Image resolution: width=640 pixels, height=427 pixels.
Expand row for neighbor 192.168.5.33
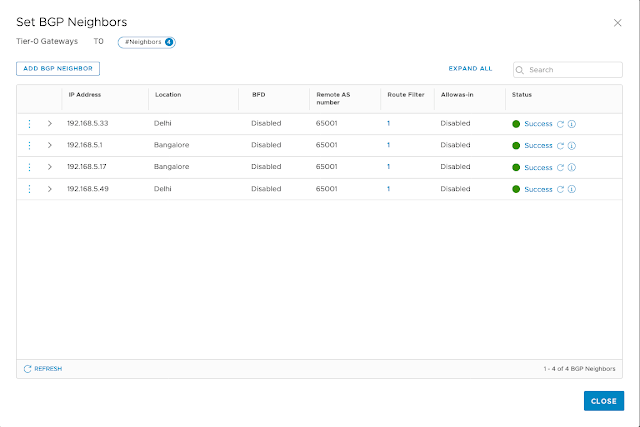click(x=49, y=124)
